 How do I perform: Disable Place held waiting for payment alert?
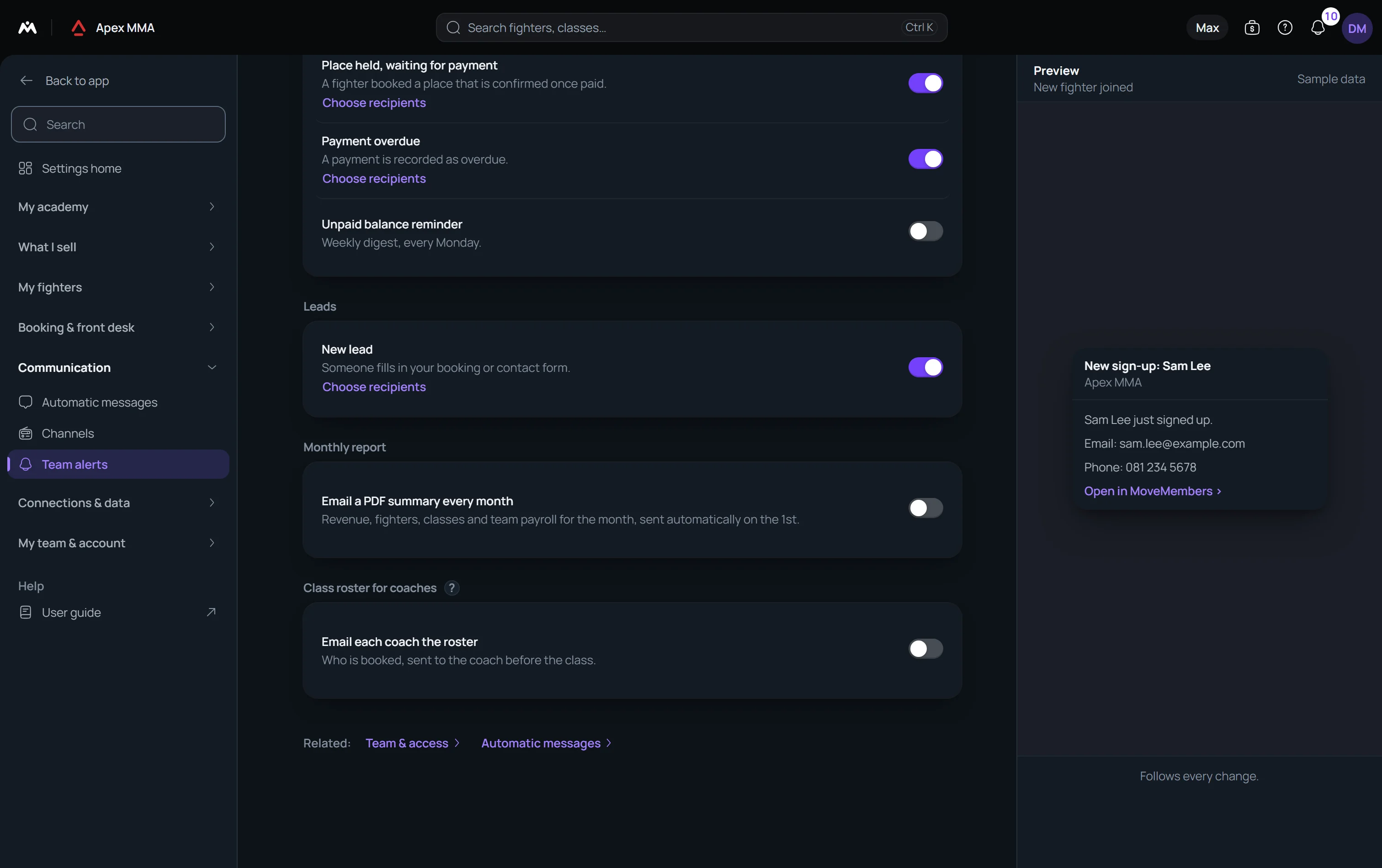tap(925, 83)
